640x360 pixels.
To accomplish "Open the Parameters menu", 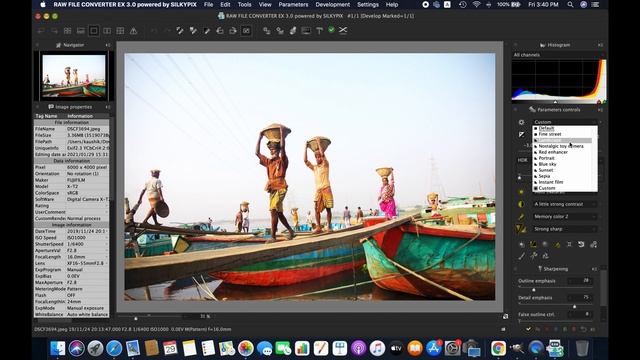I will coord(293,4).
